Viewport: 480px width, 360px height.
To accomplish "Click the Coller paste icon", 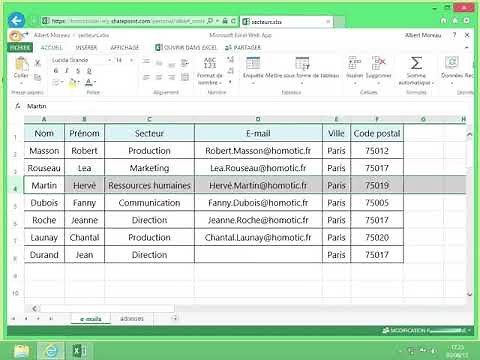I will [21, 64].
